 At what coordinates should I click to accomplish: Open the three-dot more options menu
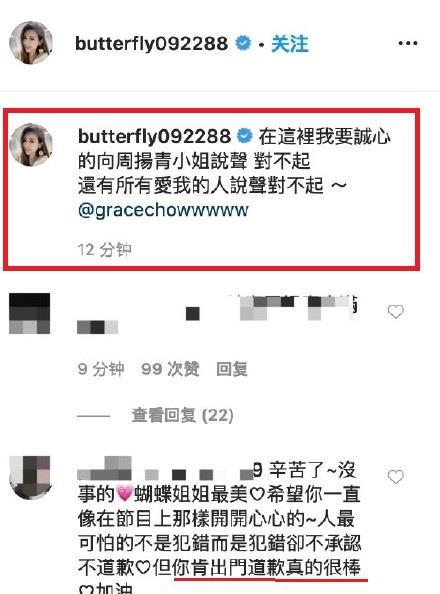(408, 43)
